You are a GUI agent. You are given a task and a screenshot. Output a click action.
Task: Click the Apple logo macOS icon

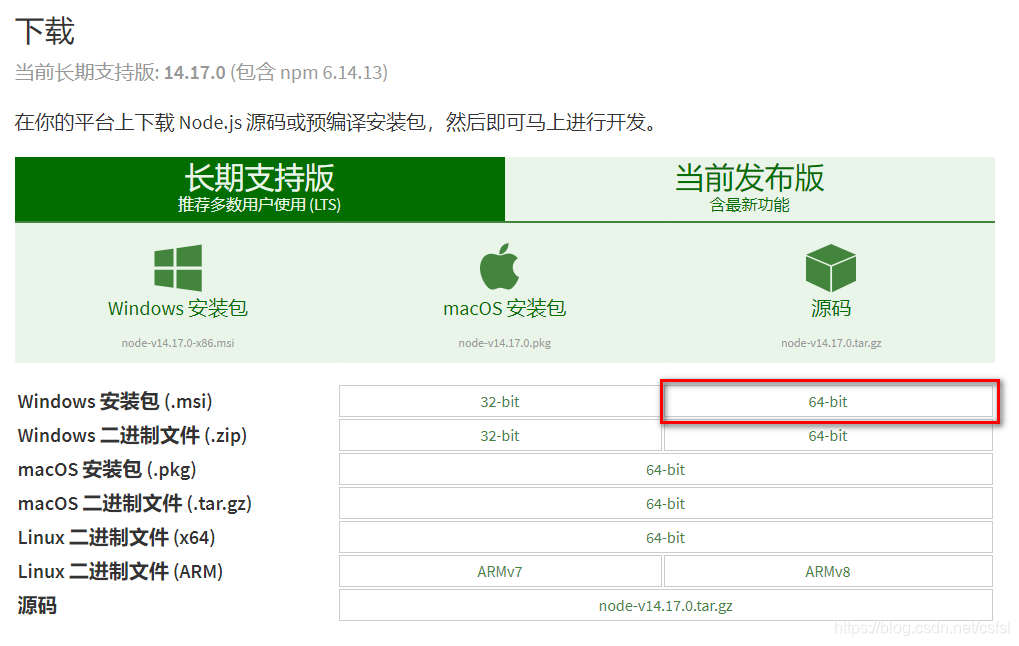point(499,266)
